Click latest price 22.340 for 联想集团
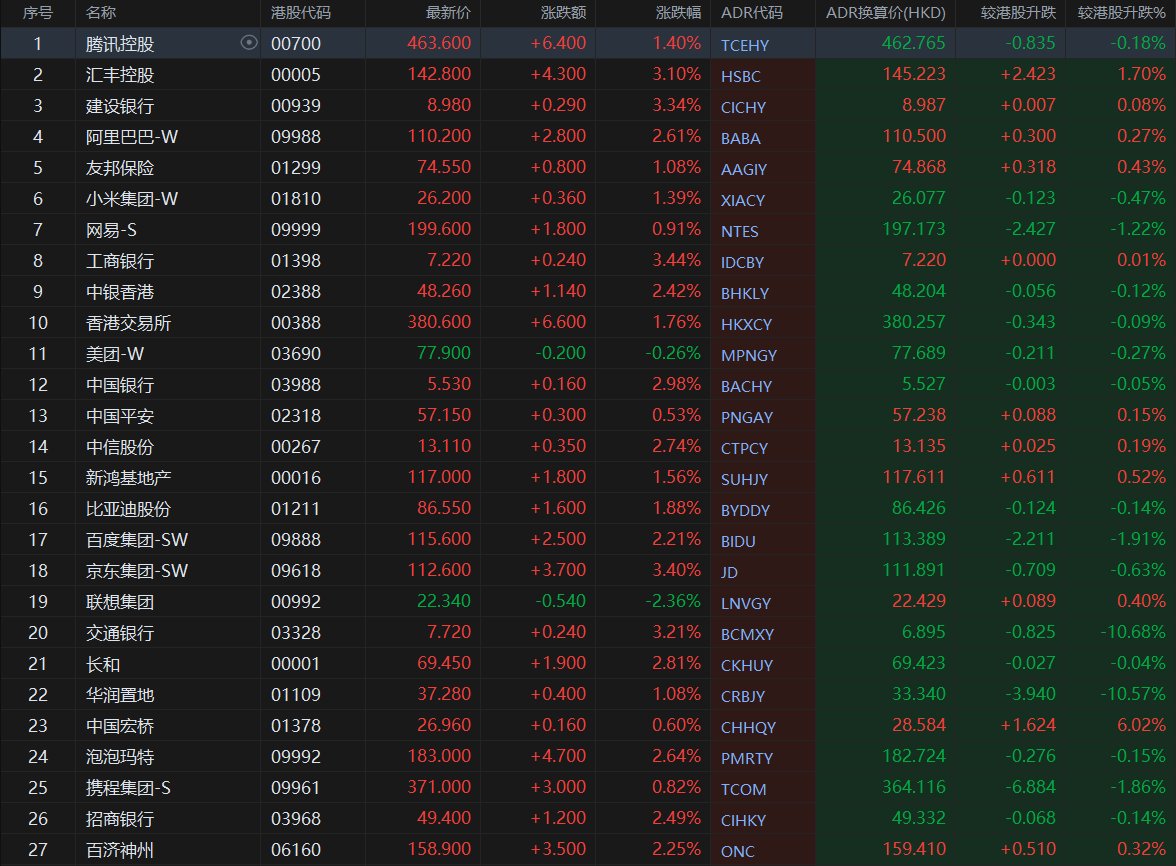 click(443, 601)
